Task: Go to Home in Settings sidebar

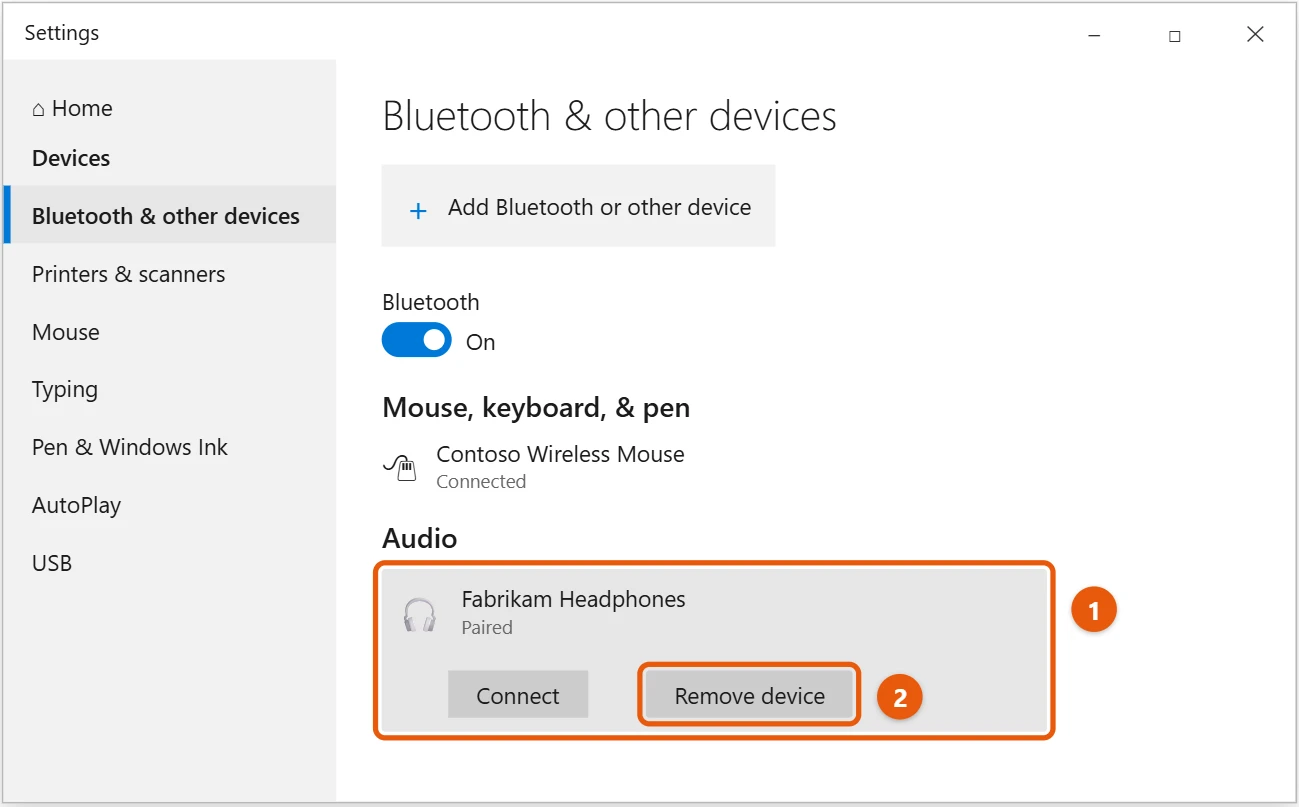Action: (x=72, y=108)
